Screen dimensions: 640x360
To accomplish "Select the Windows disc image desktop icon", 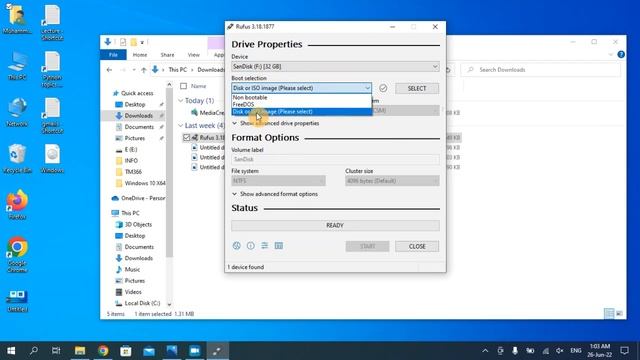I will click(x=52, y=158).
